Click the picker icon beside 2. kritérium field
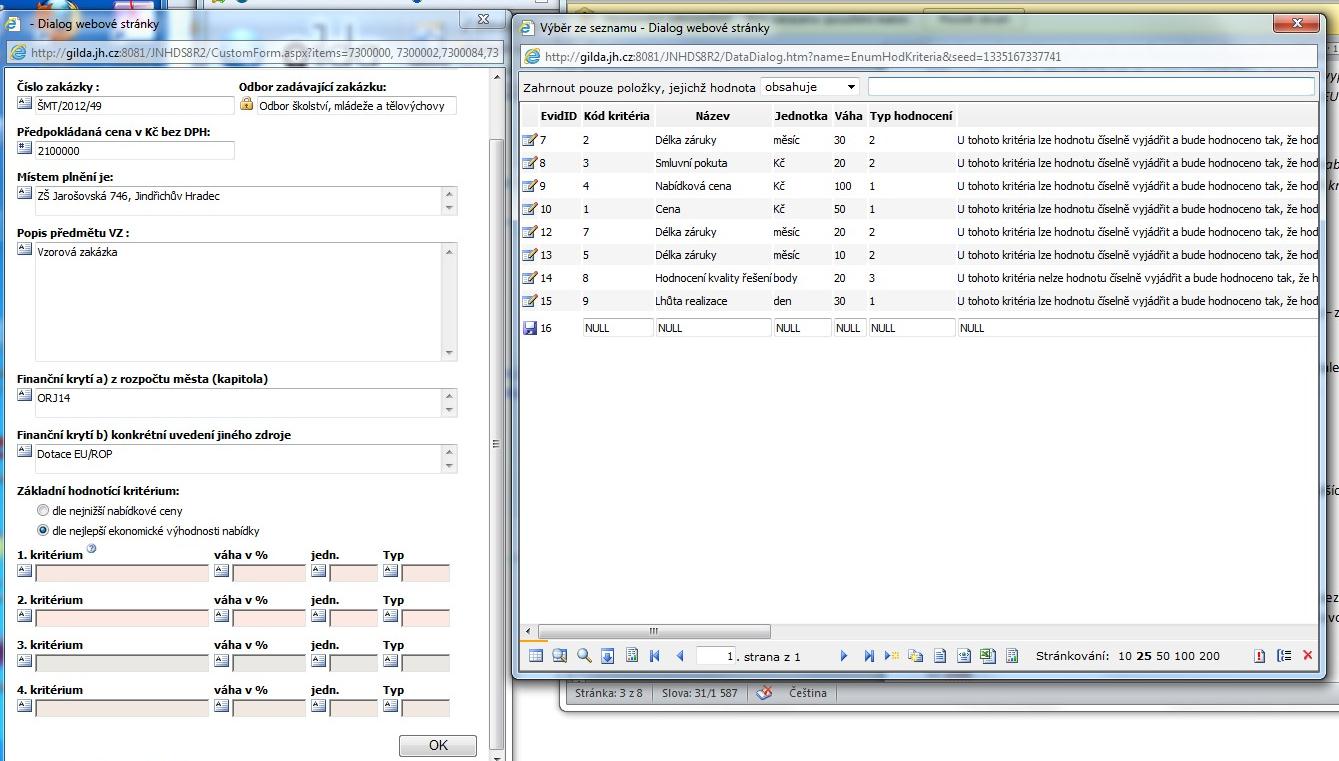This screenshot has width=1339, height=761. tap(25, 616)
